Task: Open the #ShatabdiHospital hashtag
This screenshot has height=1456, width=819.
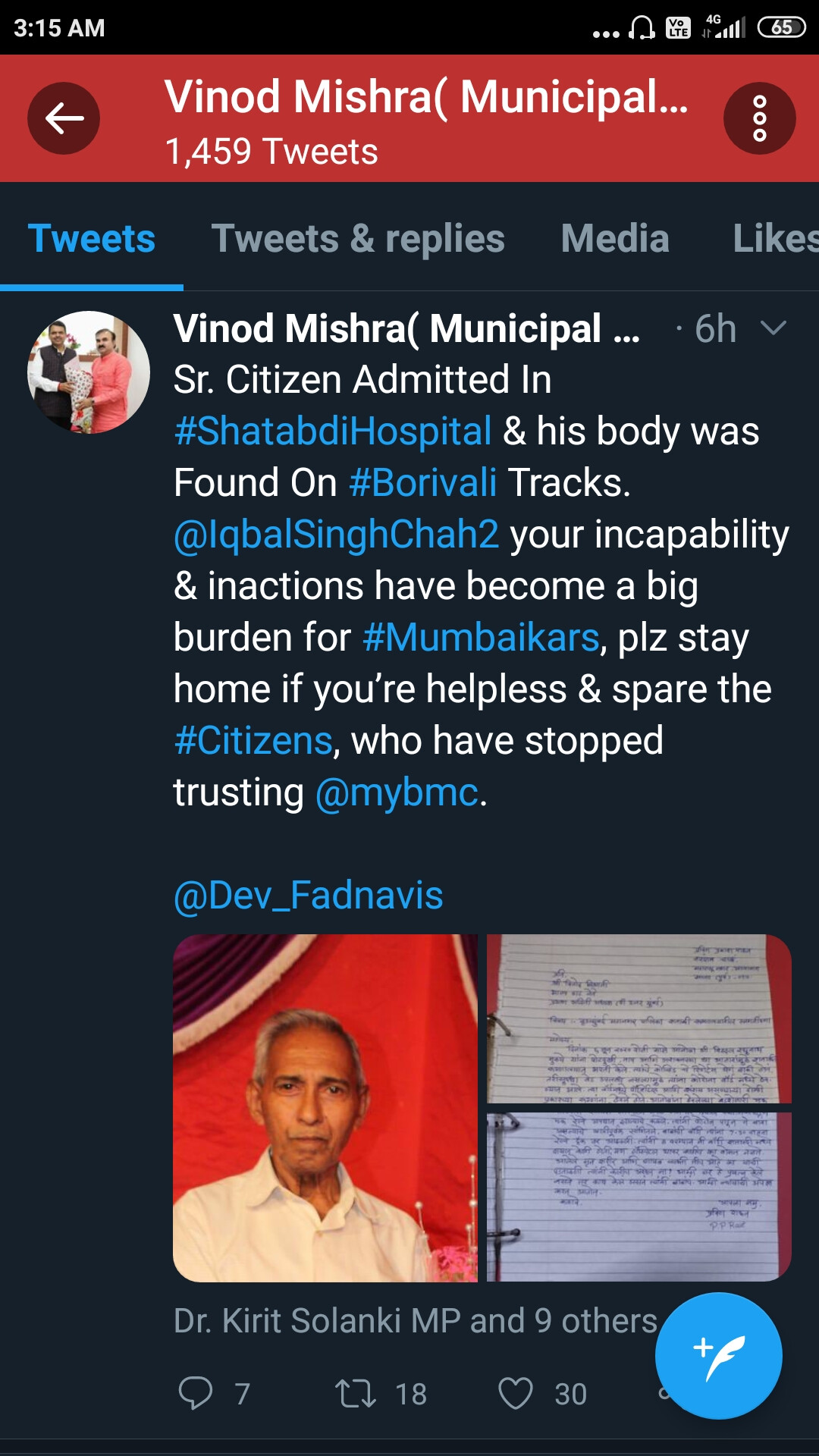Action: tap(333, 431)
